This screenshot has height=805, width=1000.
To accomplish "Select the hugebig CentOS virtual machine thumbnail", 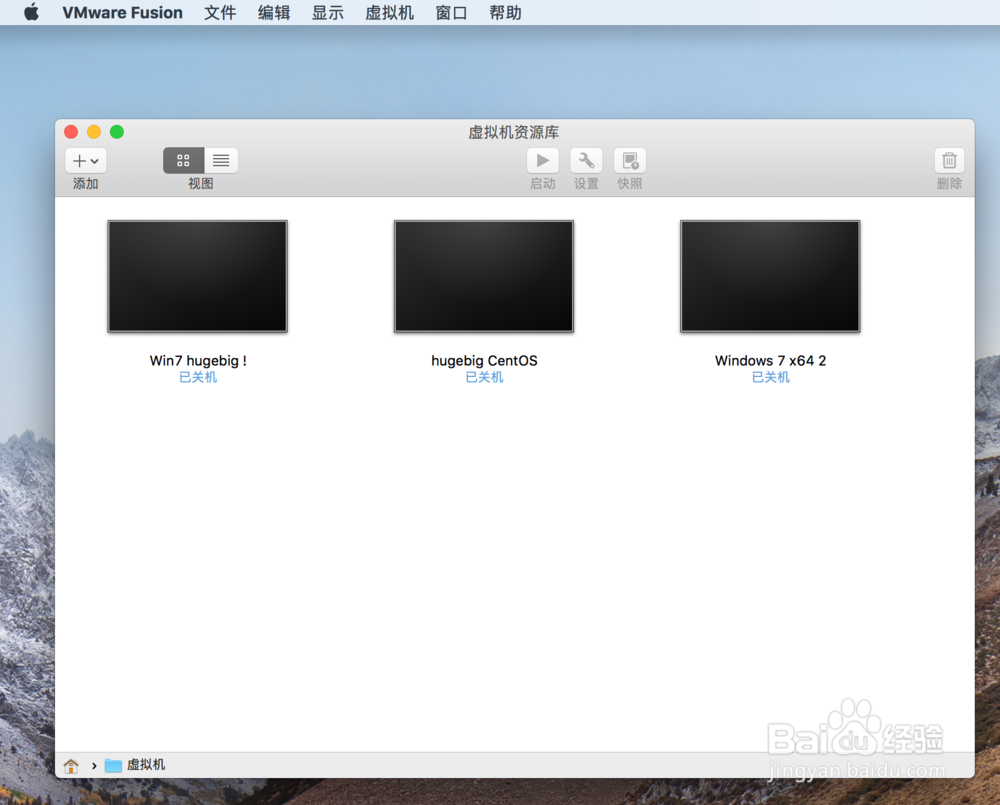I will 484,276.
